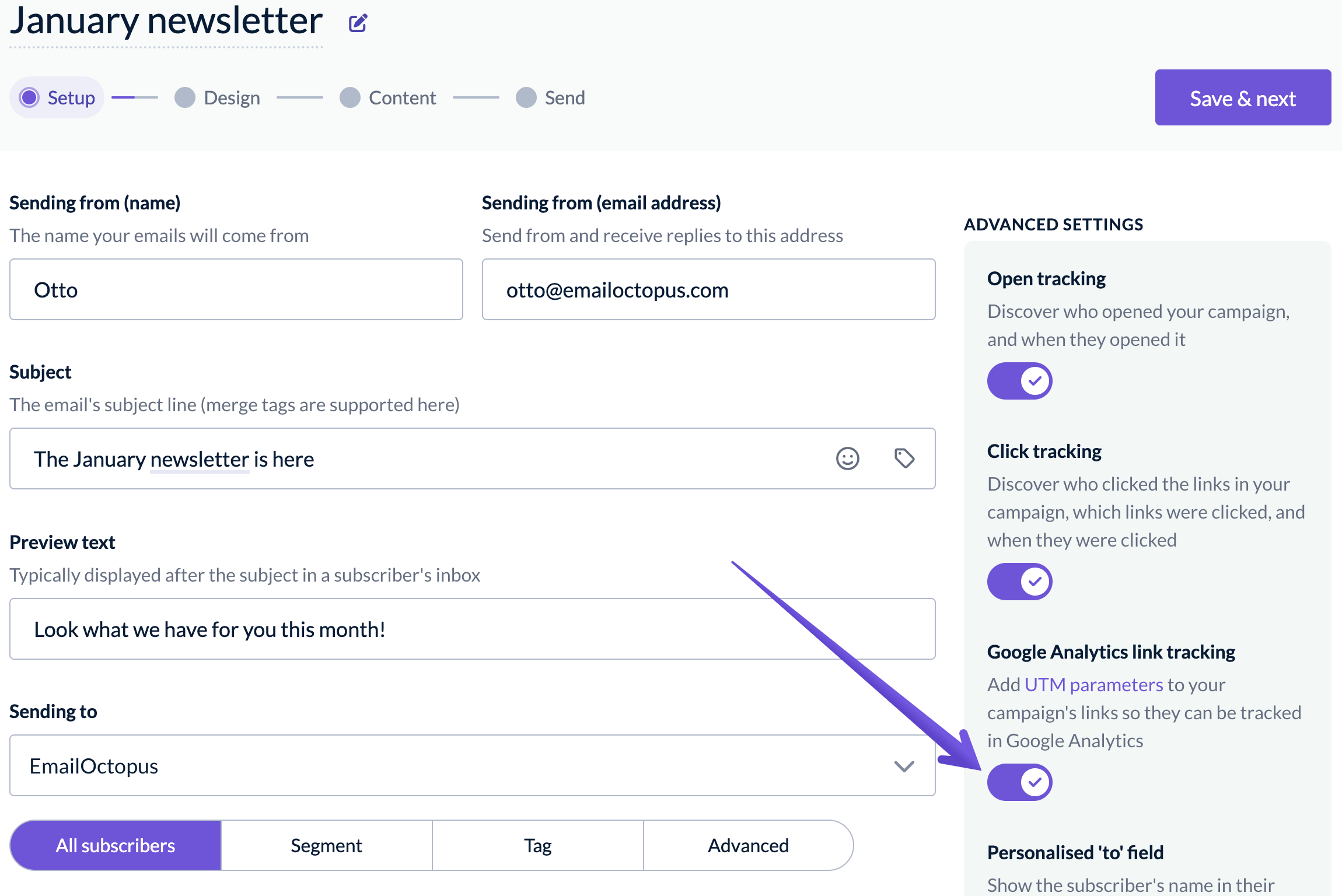This screenshot has height=896, width=1342.
Task: Open the UTM parameters link
Action: (x=1085, y=684)
